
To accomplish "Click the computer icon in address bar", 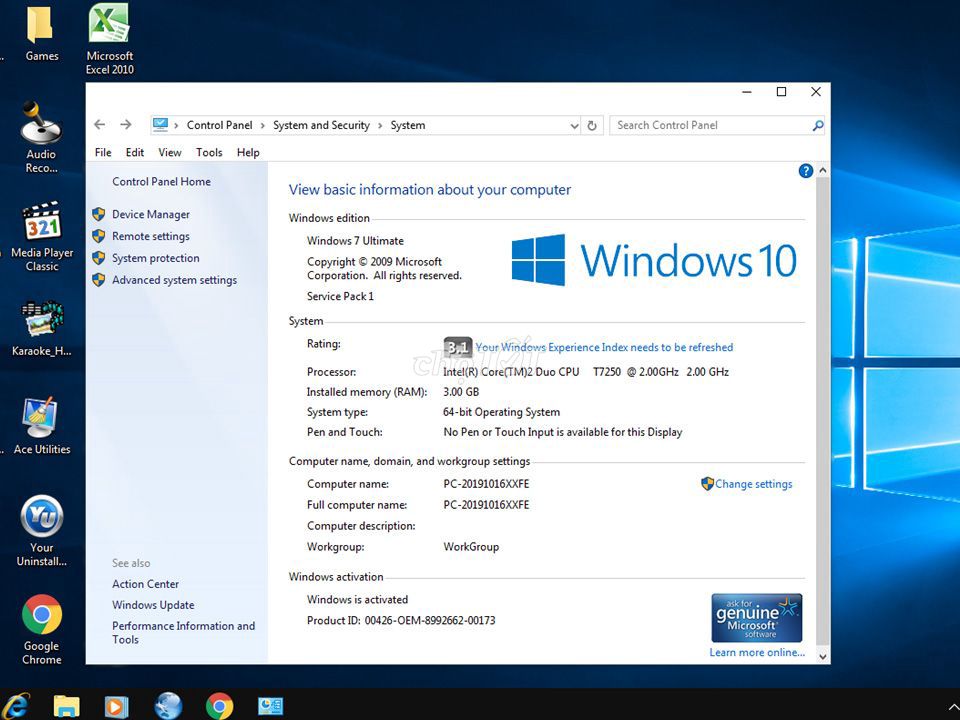I will [x=160, y=125].
